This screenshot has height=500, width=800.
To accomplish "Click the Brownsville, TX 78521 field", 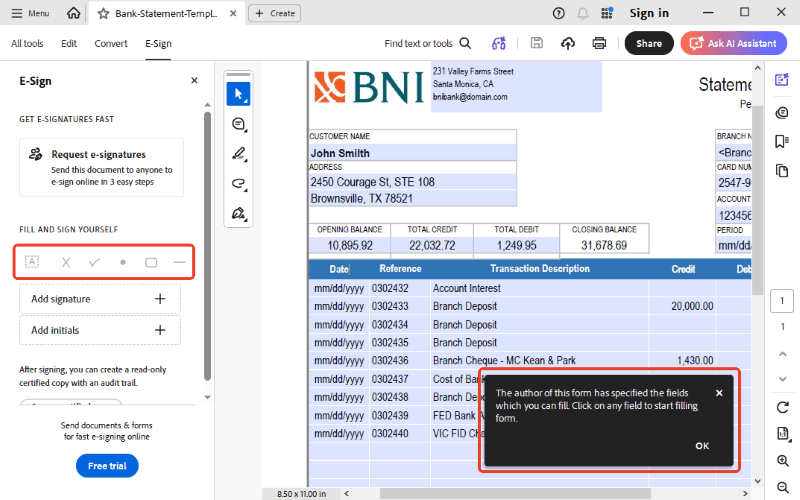I will (x=412, y=198).
